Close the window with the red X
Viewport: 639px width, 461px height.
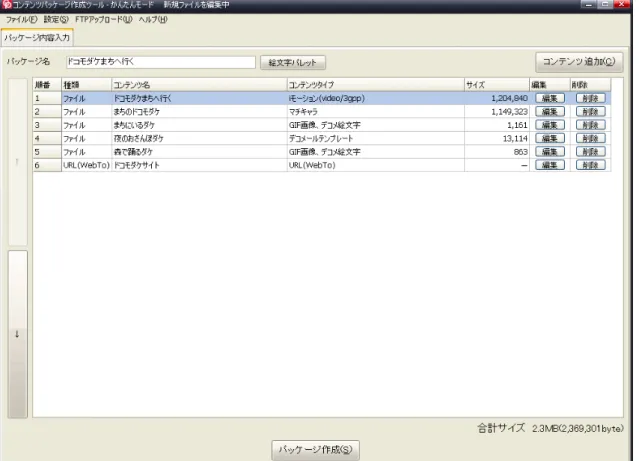(x=621, y=4)
